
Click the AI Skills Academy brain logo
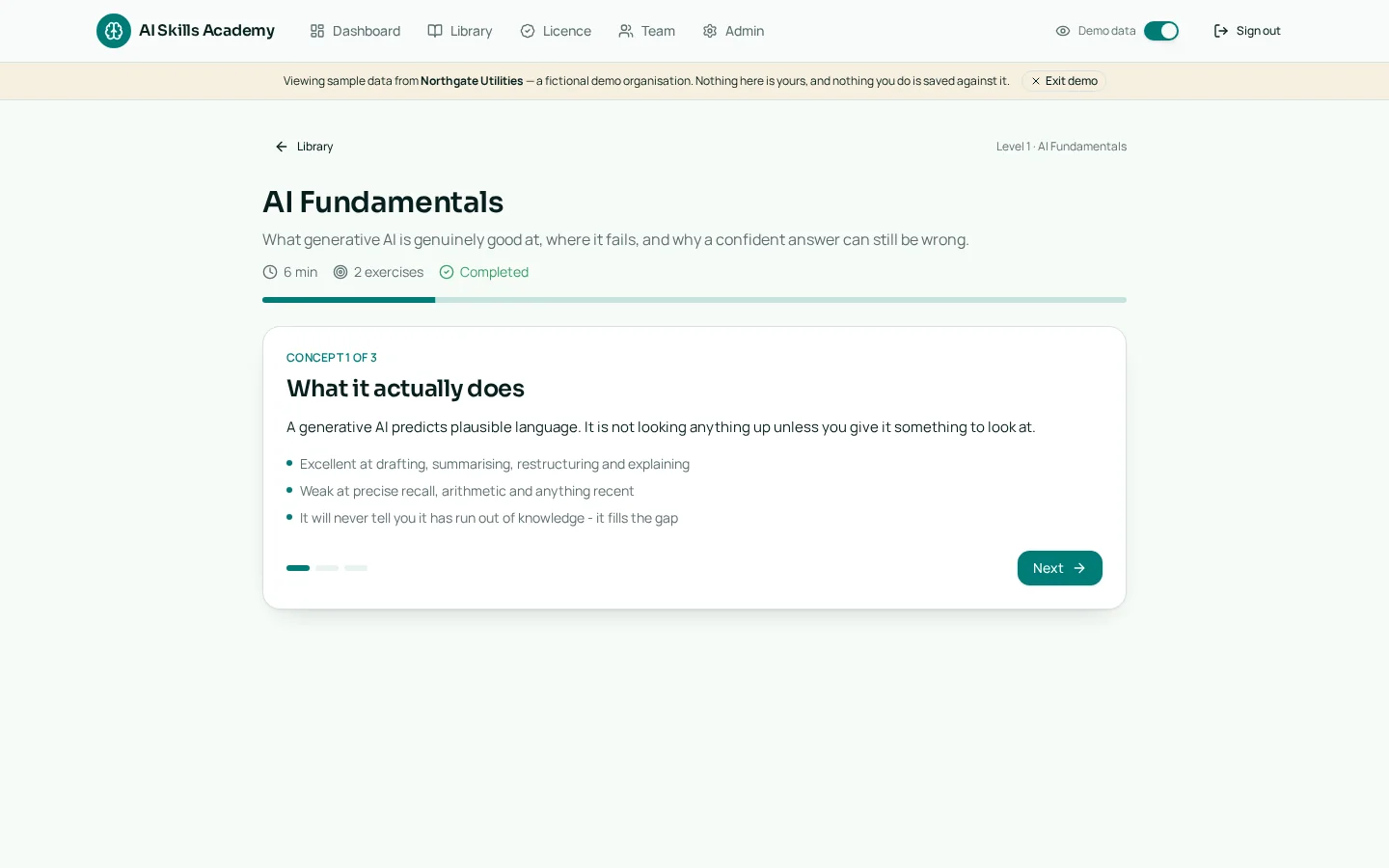coord(114,31)
